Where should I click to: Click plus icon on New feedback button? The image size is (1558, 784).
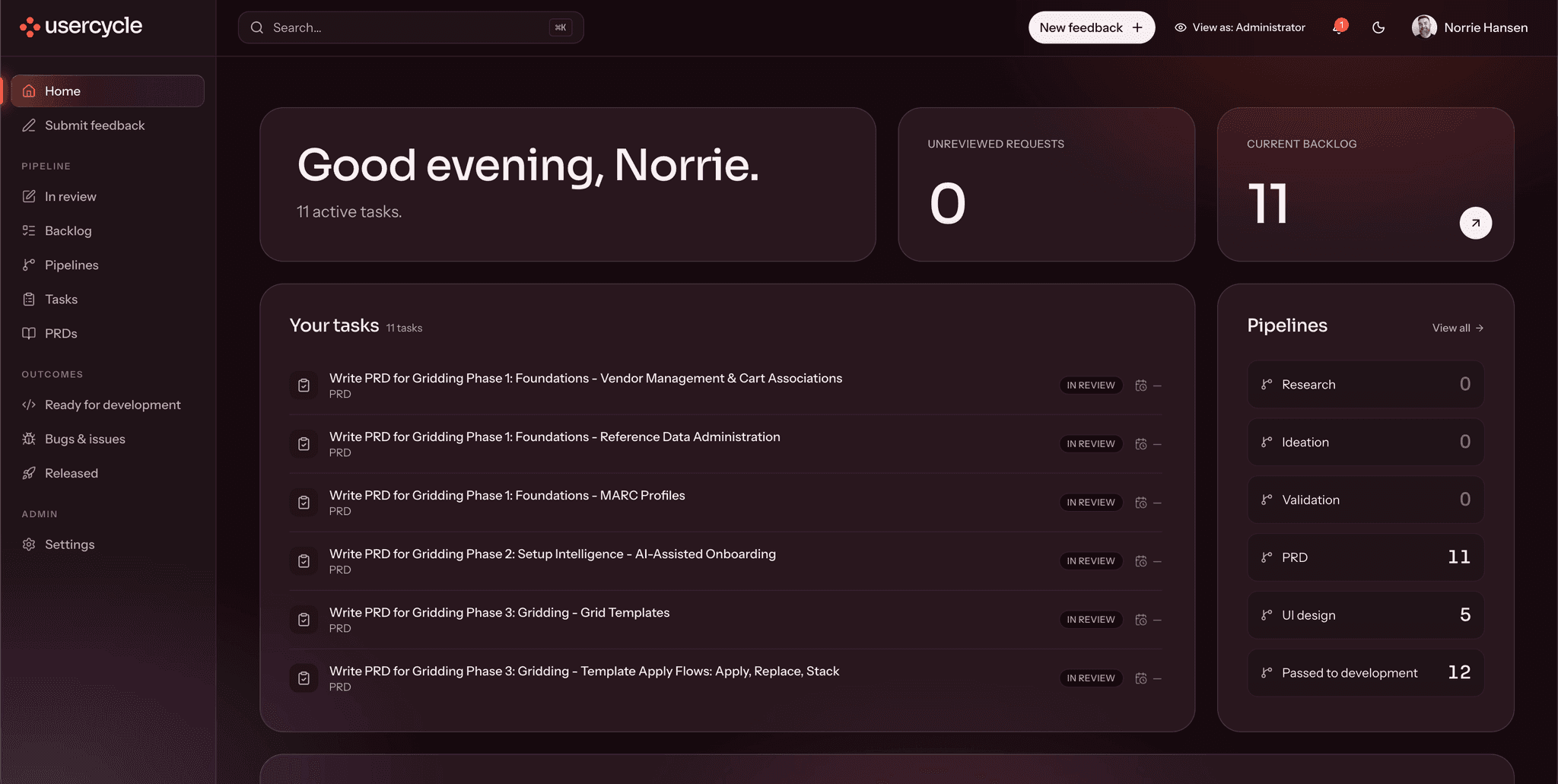(1137, 27)
